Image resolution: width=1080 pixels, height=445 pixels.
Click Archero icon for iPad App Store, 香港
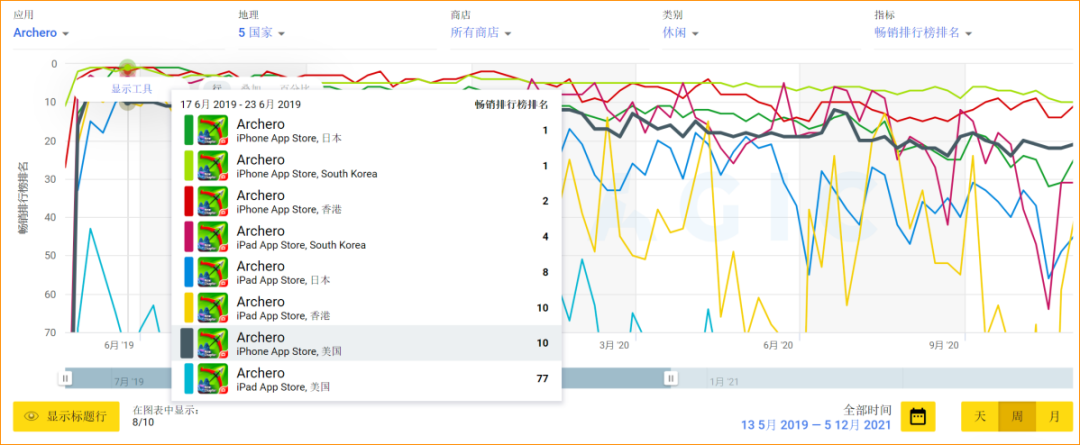(212, 307)
